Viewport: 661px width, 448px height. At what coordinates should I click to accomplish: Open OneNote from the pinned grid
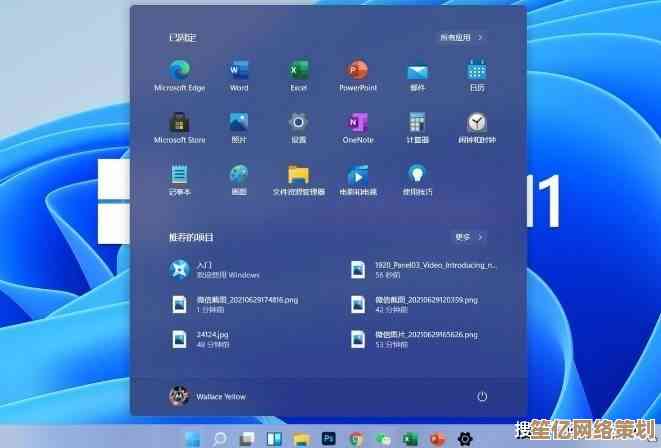[x=357, y=123]
